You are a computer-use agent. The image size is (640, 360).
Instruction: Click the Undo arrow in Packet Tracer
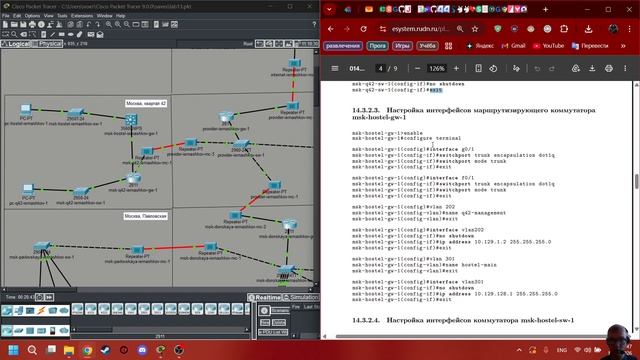pyautogui.click(x=89, y=25)
